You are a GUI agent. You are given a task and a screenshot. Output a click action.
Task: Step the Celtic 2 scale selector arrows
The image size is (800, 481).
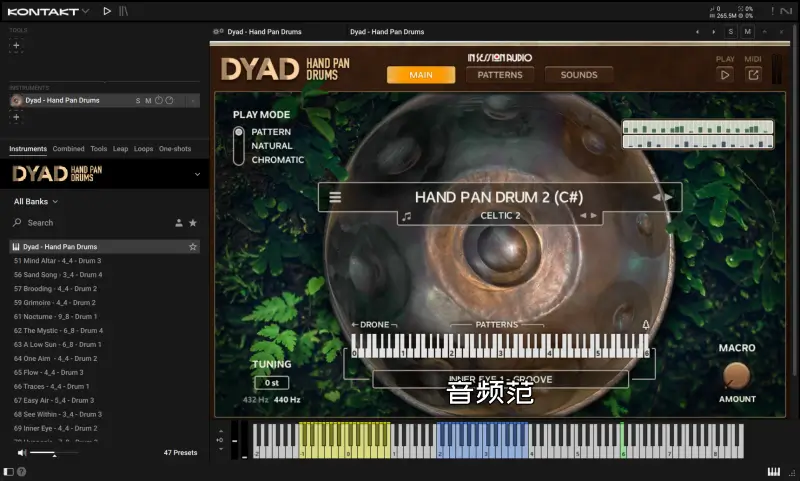(x=588, y=216)
